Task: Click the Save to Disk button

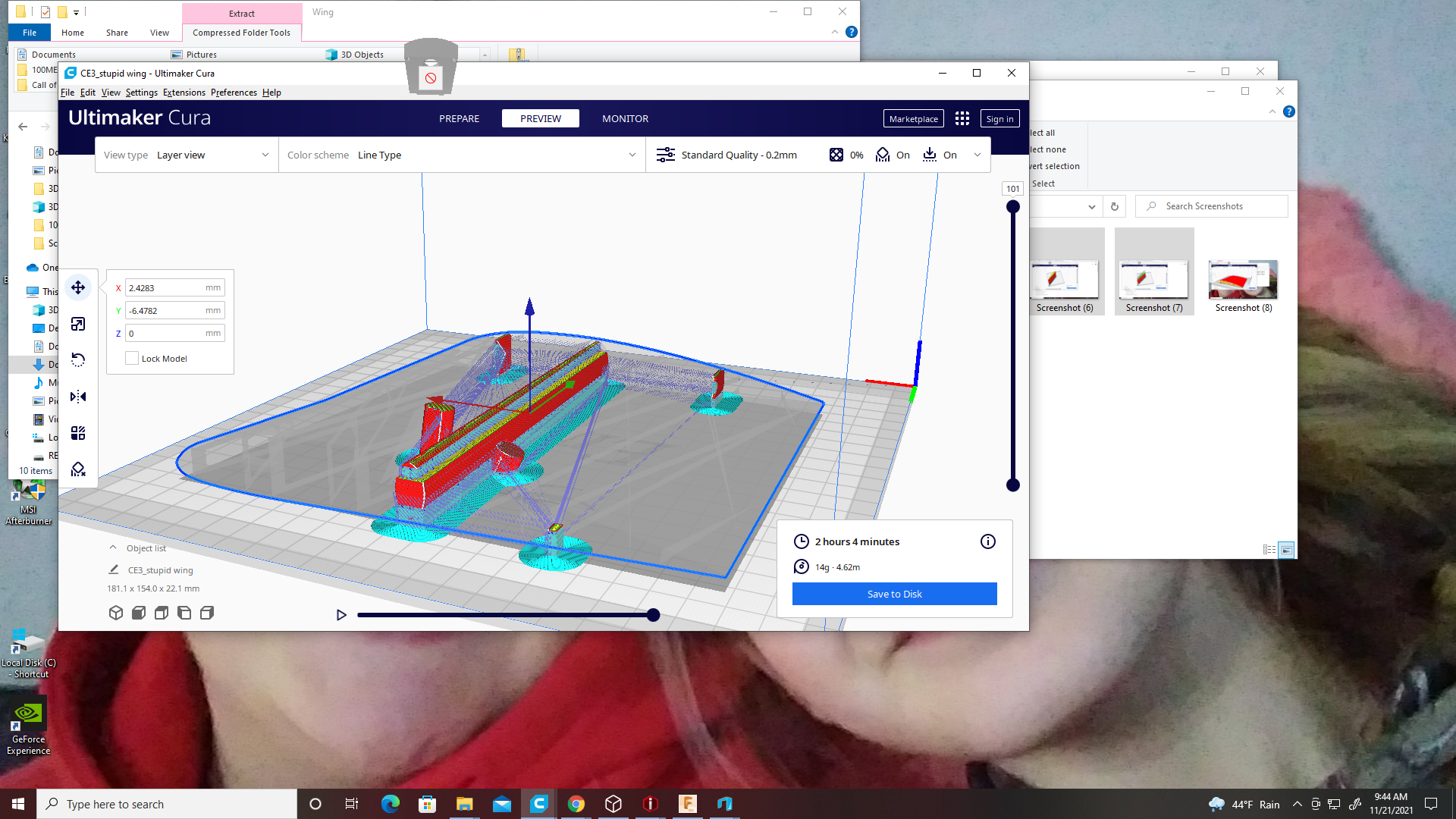Action: 895,594
